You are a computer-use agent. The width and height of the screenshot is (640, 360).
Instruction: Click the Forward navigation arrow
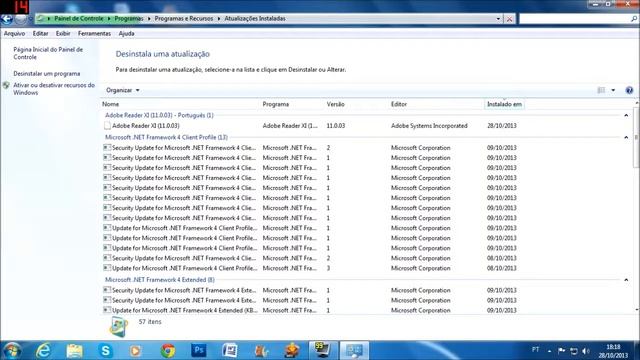[20, 19]
